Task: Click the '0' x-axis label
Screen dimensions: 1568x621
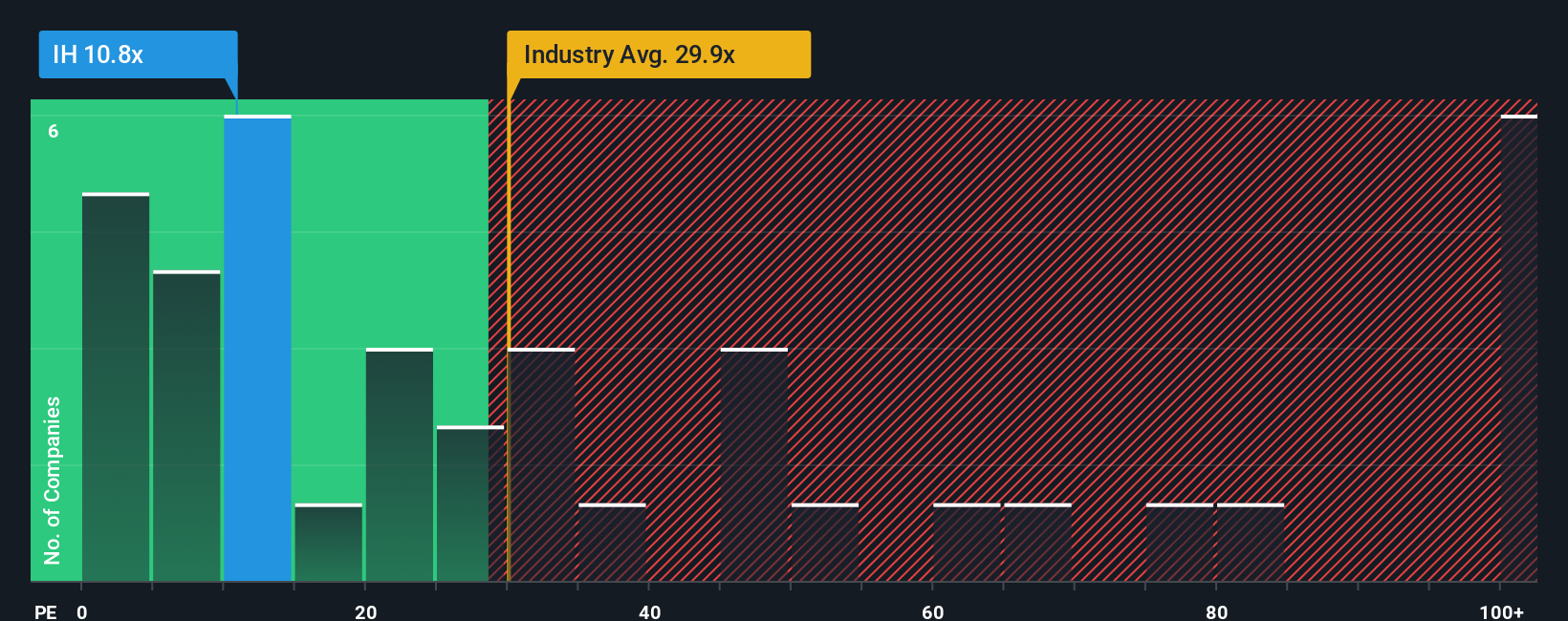Action: coord(82,612)
